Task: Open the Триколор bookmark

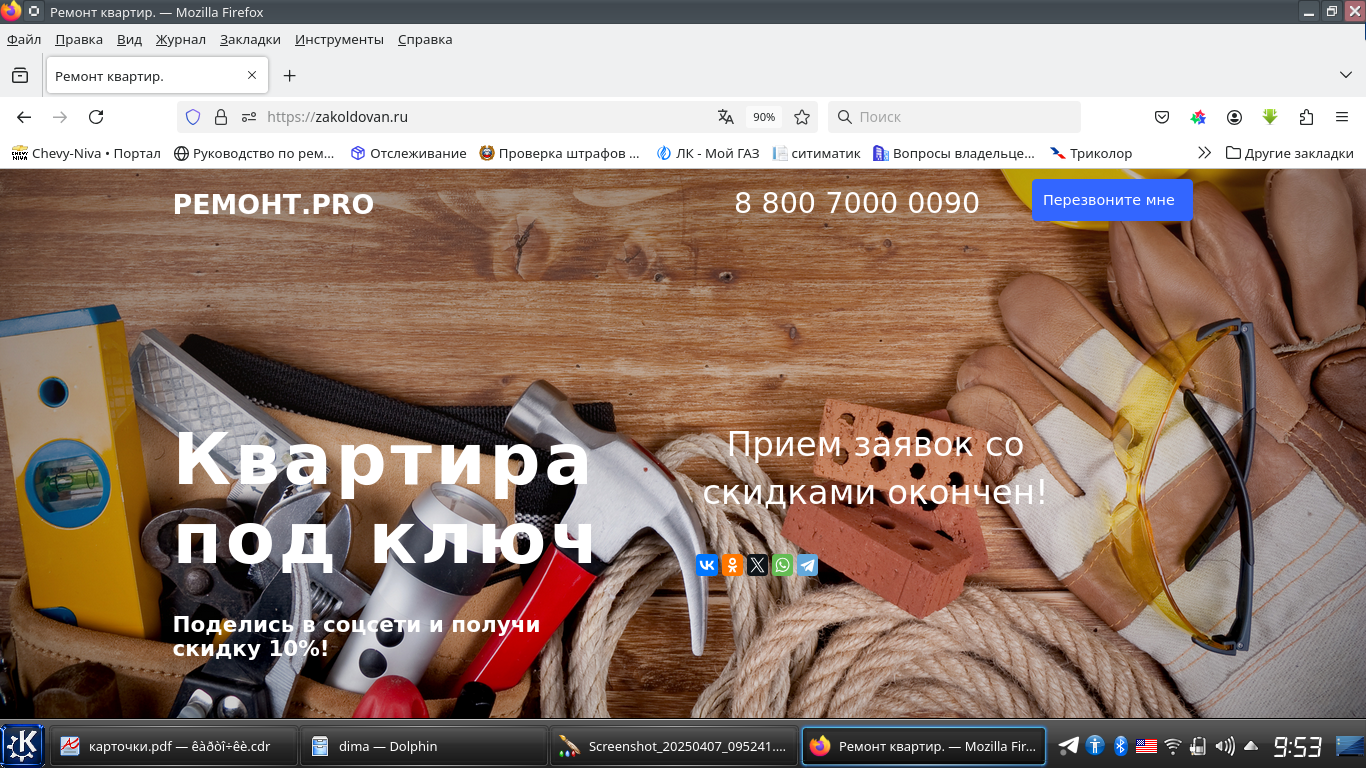Action: pos(1091,153)
